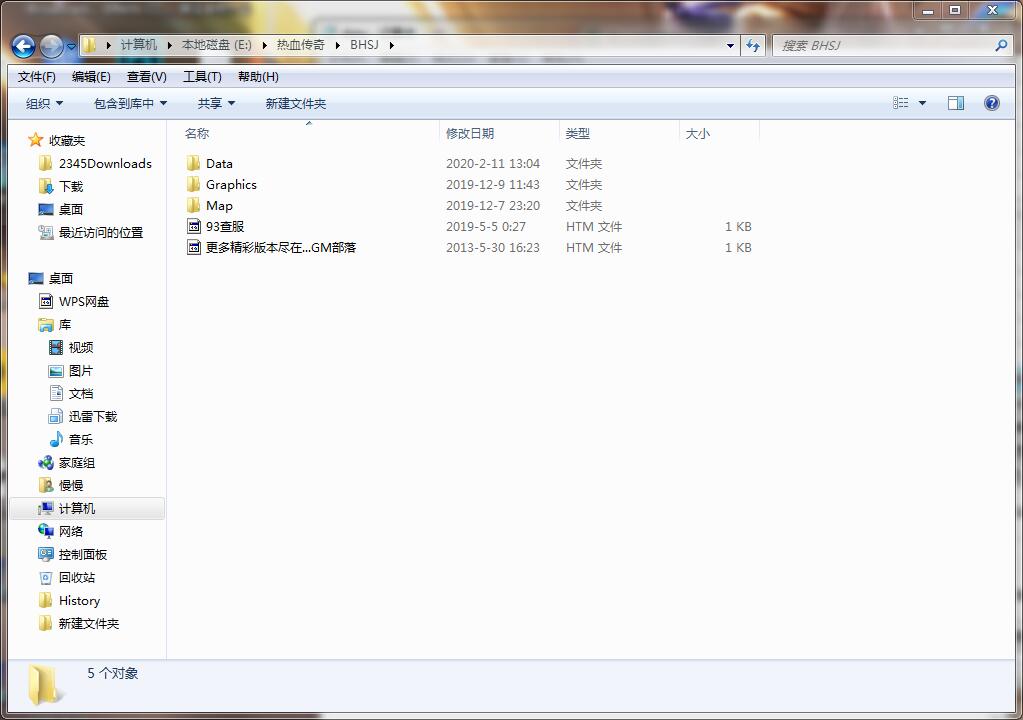Toggle the preview pane icon
Image resolution: width=1023 pixels, height=720 pixels.
click(x=955, y=103)
